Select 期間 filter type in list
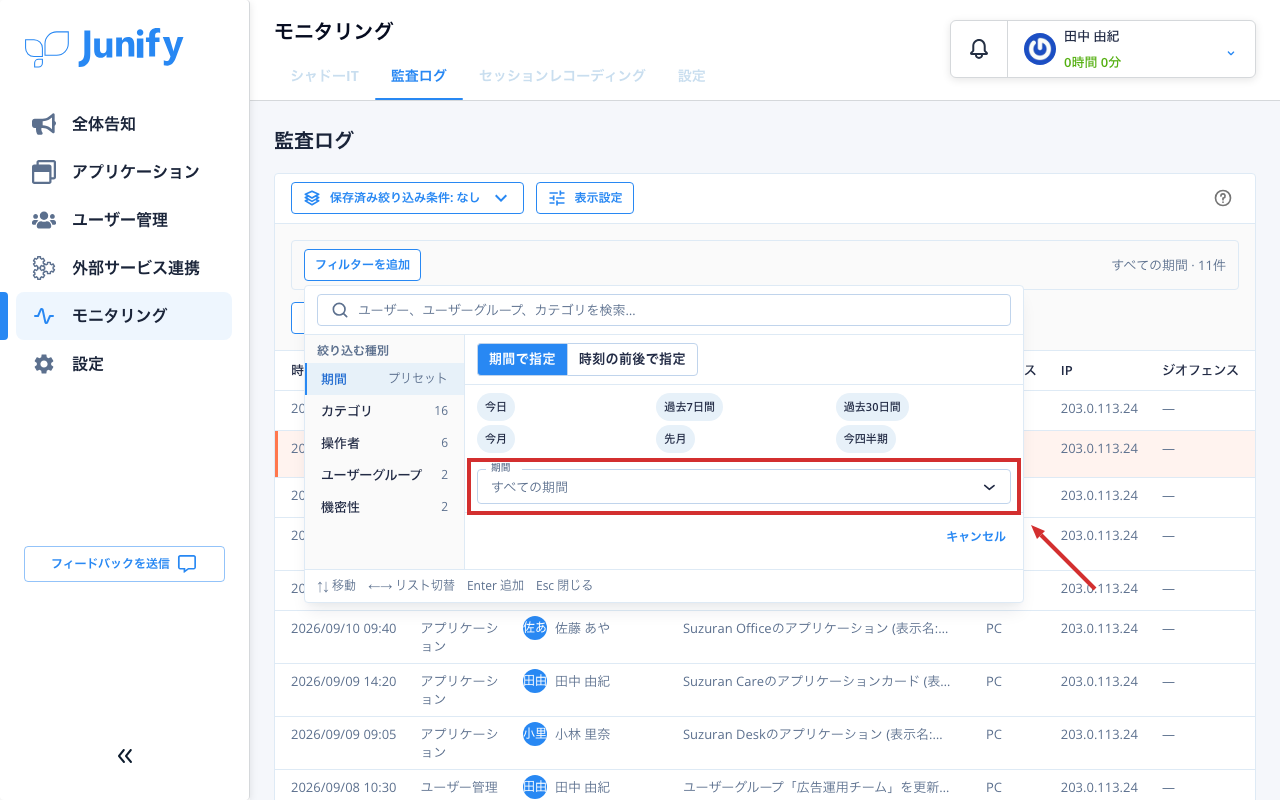 384,379
